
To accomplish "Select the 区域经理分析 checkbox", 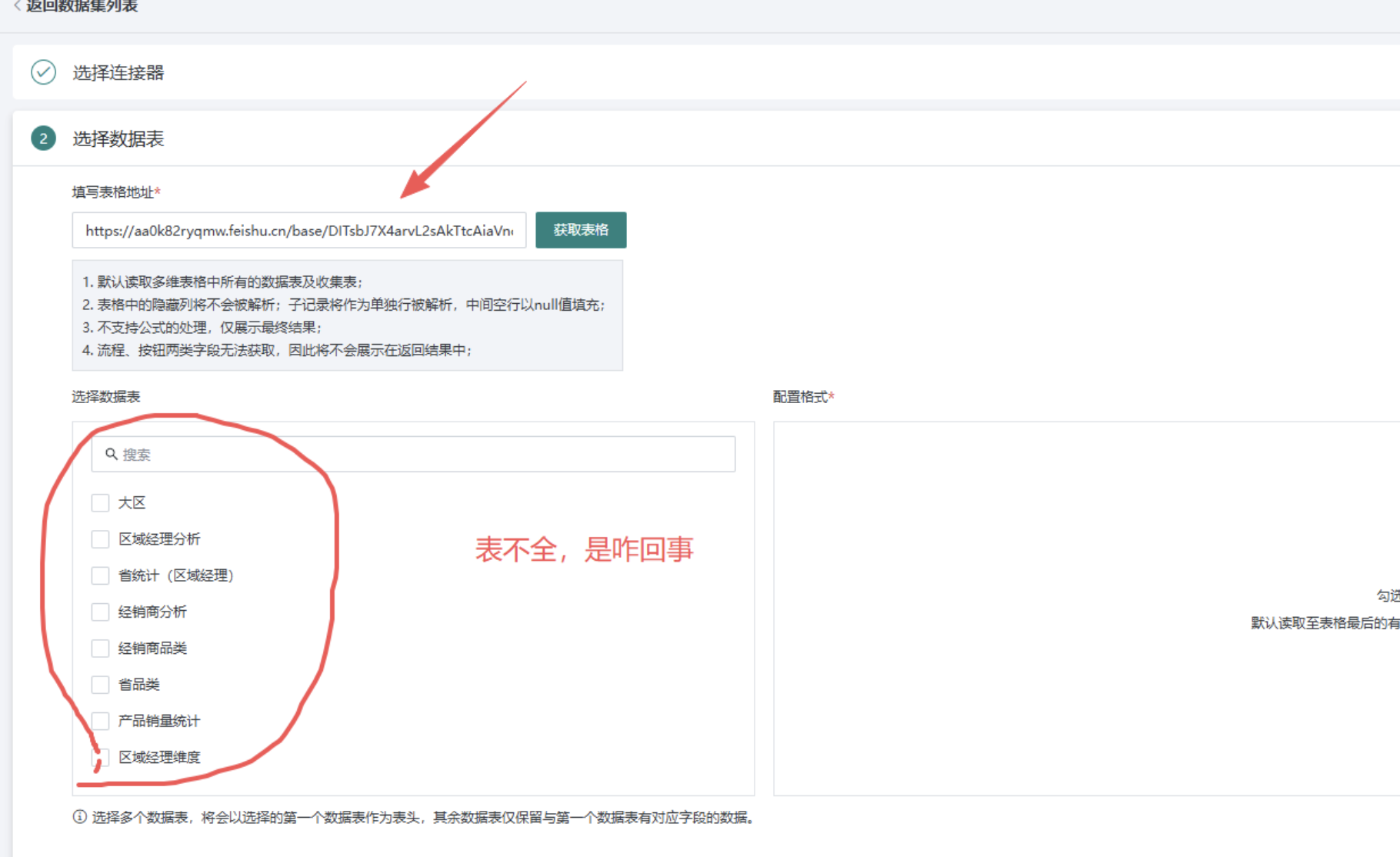I will point(100,539).
